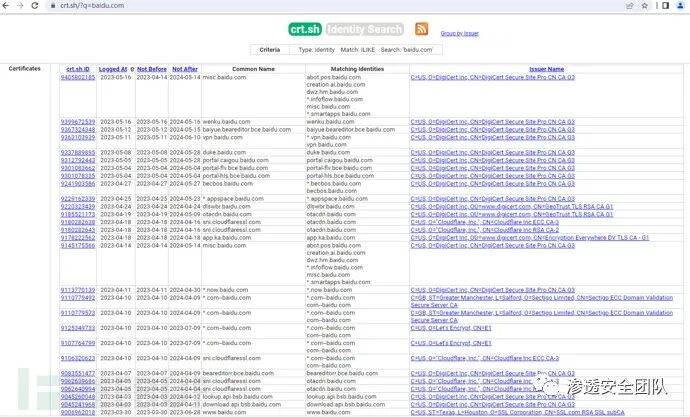This screenshot has height=417, width=690.
Task: Open the DigiCert issuer link for *.now.baidu.com
Action: point(492,290)
